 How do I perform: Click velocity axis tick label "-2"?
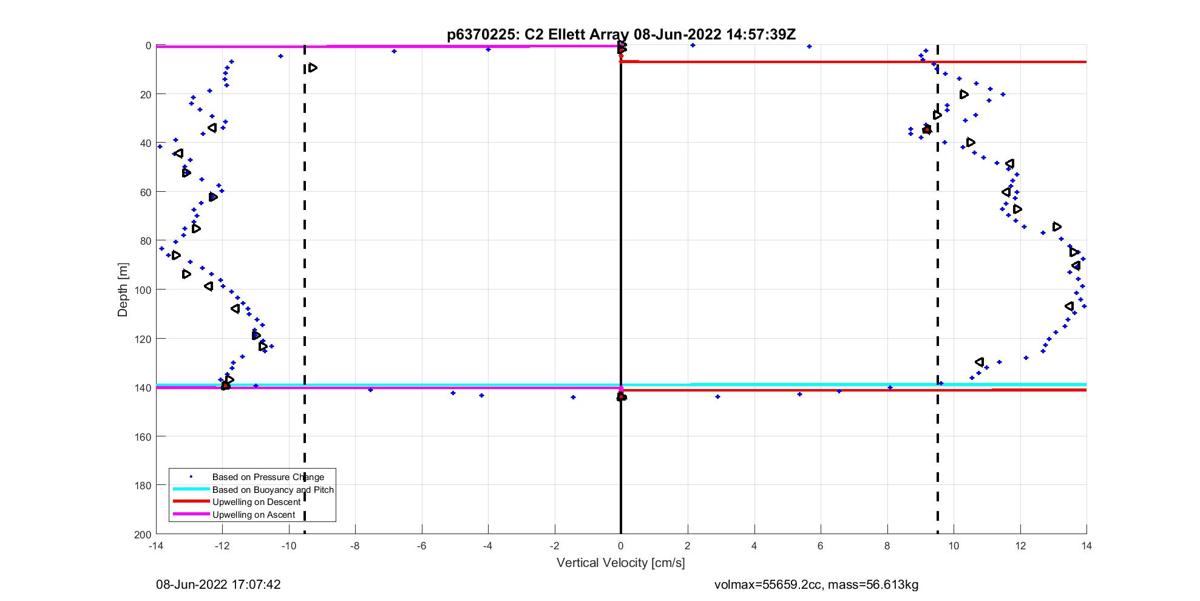tap(555, 546)
